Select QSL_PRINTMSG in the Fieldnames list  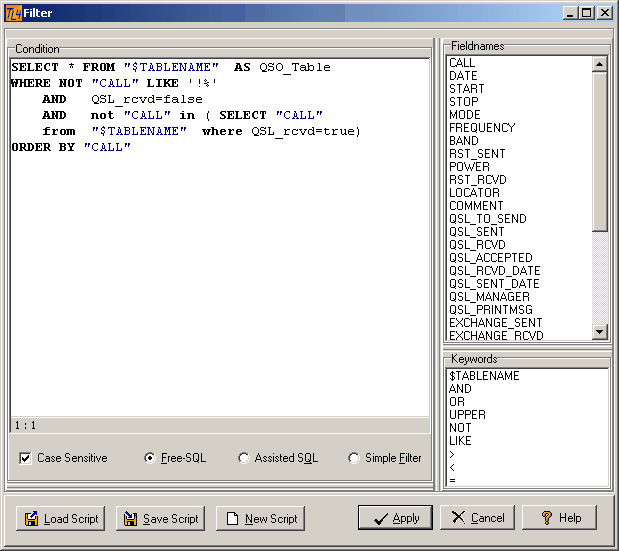pyautogui.click(x=491, y=310)
